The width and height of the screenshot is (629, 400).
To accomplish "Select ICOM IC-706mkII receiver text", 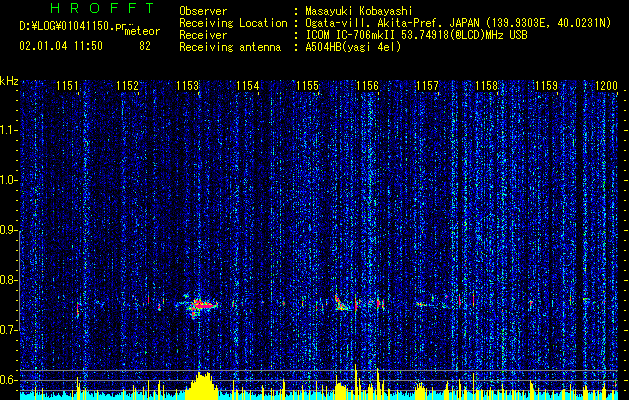I will pos(351,35).
